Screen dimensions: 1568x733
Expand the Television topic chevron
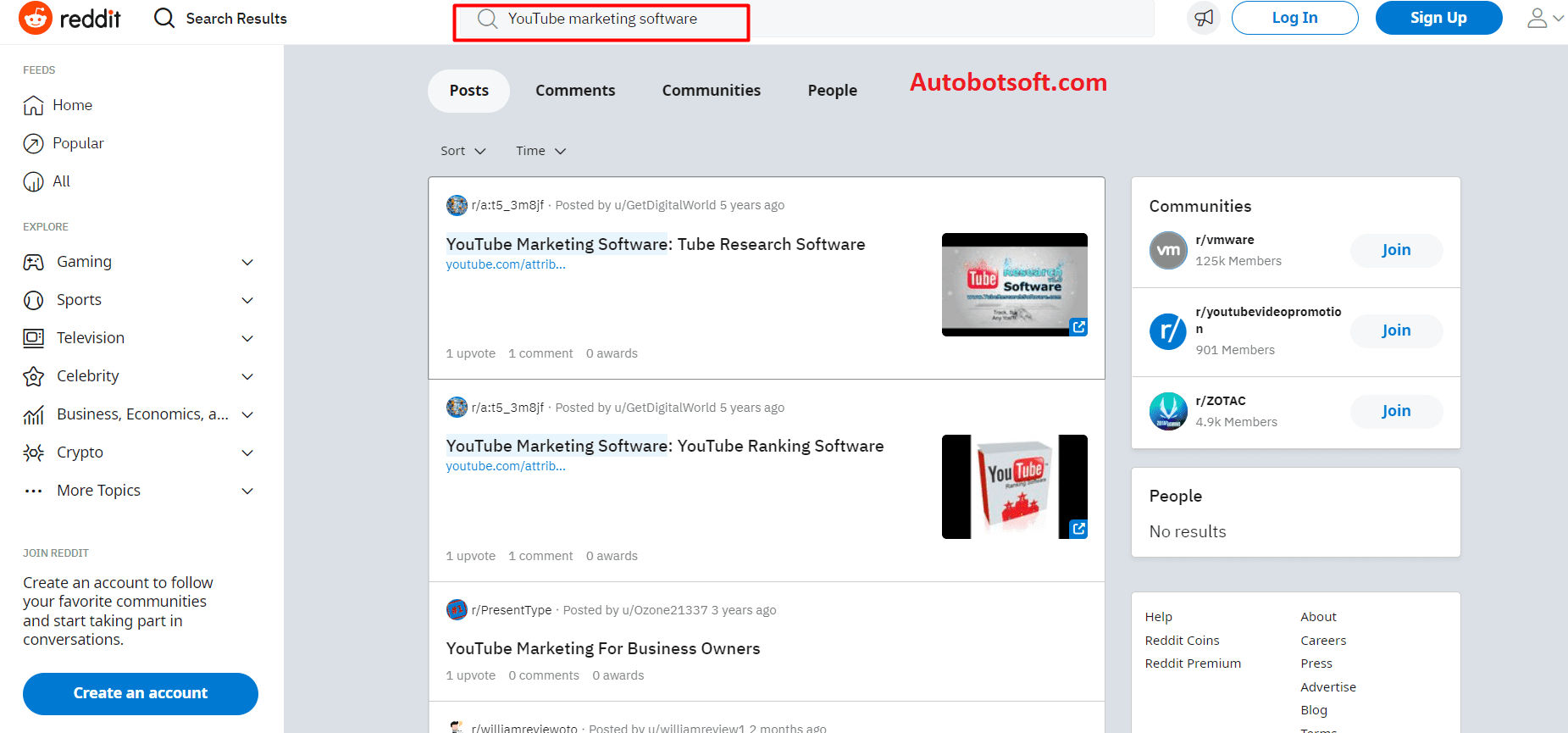[x=247, y=338]
